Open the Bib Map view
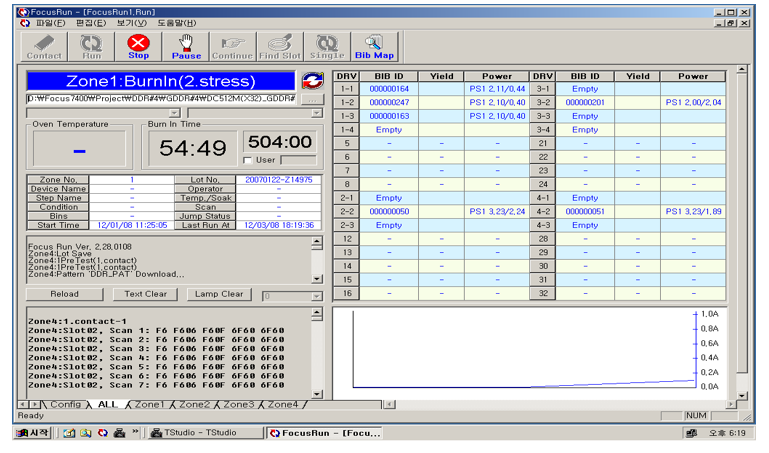This screenshot has width=769, height=453. pyautogui.click(x=374, y=48)
